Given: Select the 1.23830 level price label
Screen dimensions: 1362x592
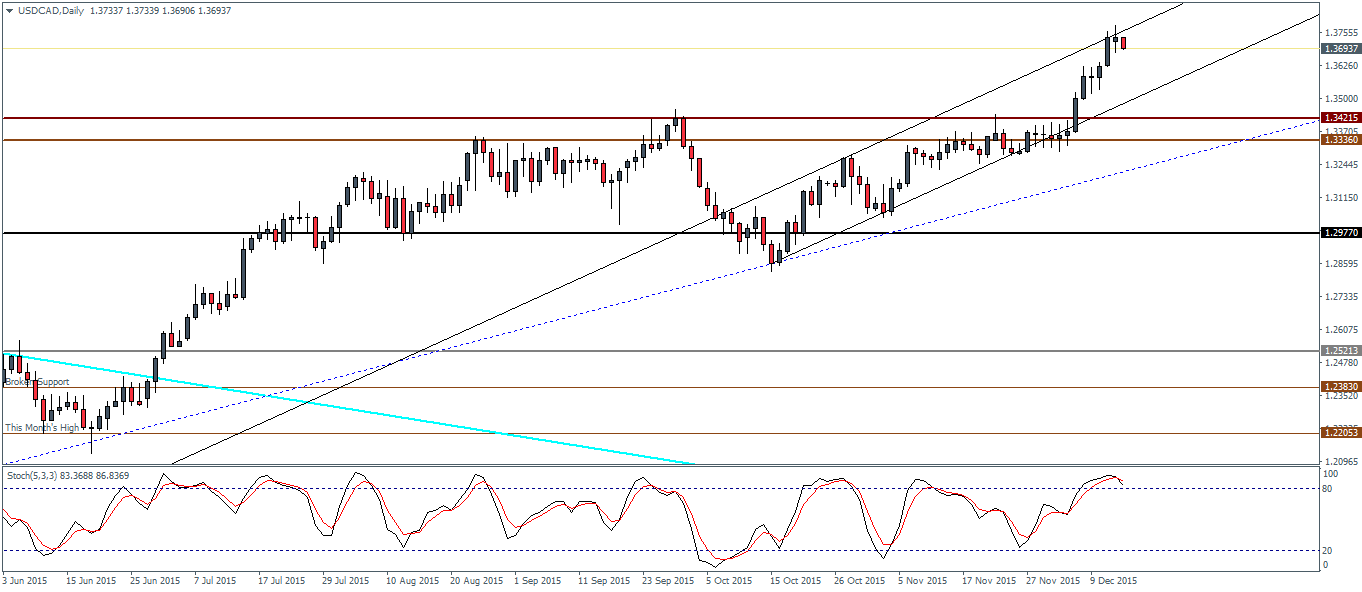Looking at the screenshot, I should (1340, 387).
